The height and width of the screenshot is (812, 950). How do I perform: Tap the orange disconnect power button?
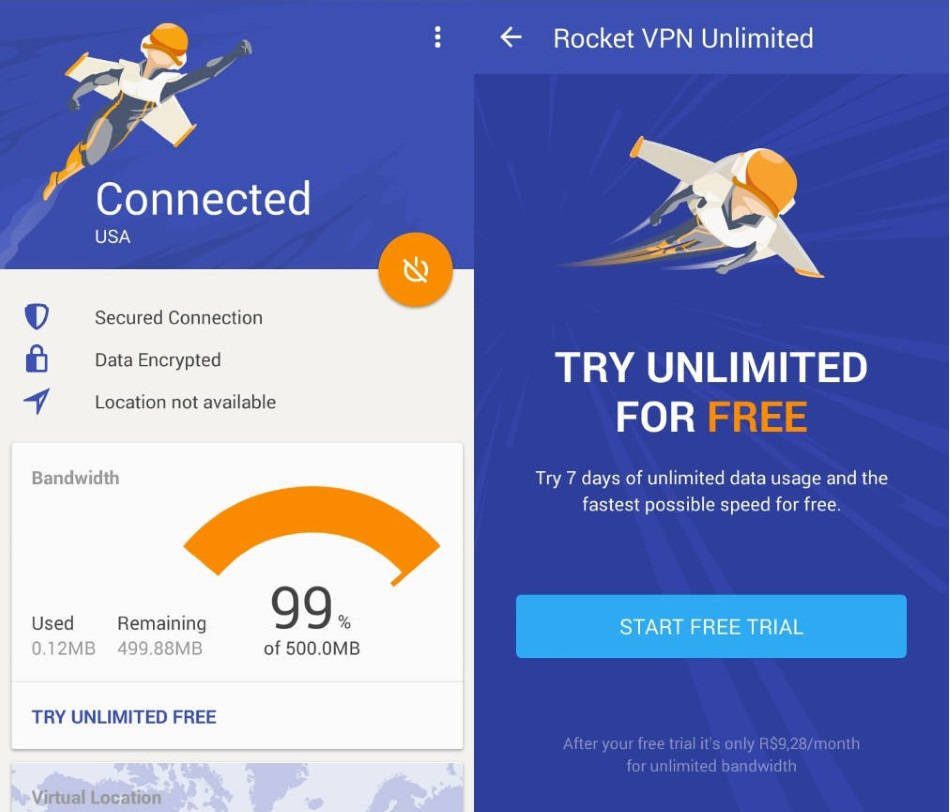tap(416, 270)
